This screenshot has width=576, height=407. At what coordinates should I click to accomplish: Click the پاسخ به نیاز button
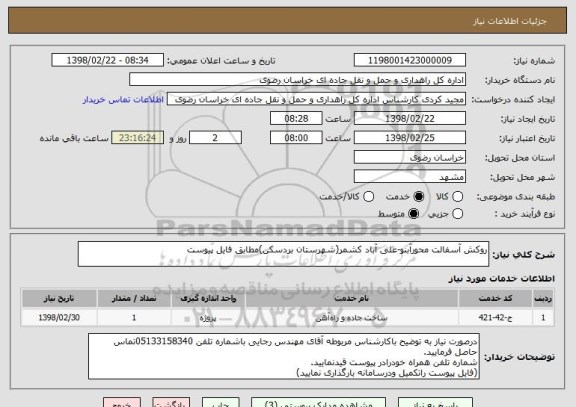435,402
